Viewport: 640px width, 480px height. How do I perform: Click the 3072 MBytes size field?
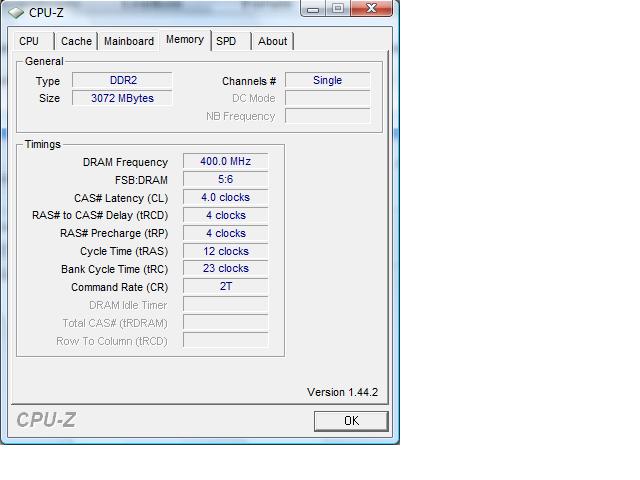click(x=122, y=98)
